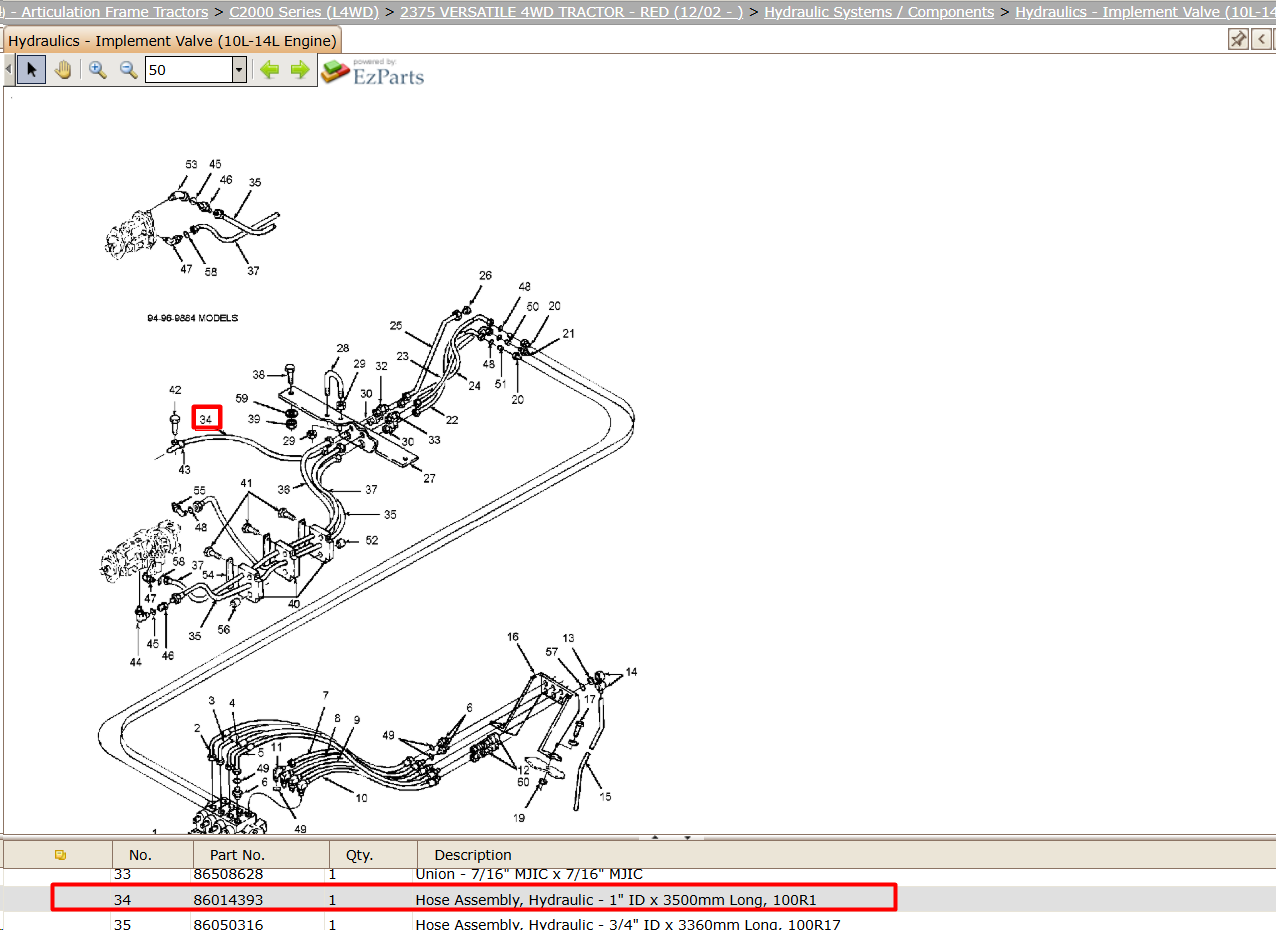Expand panel with splitter down arrow
This screenshot has height=930, width=1276.
tap(687, 837)
